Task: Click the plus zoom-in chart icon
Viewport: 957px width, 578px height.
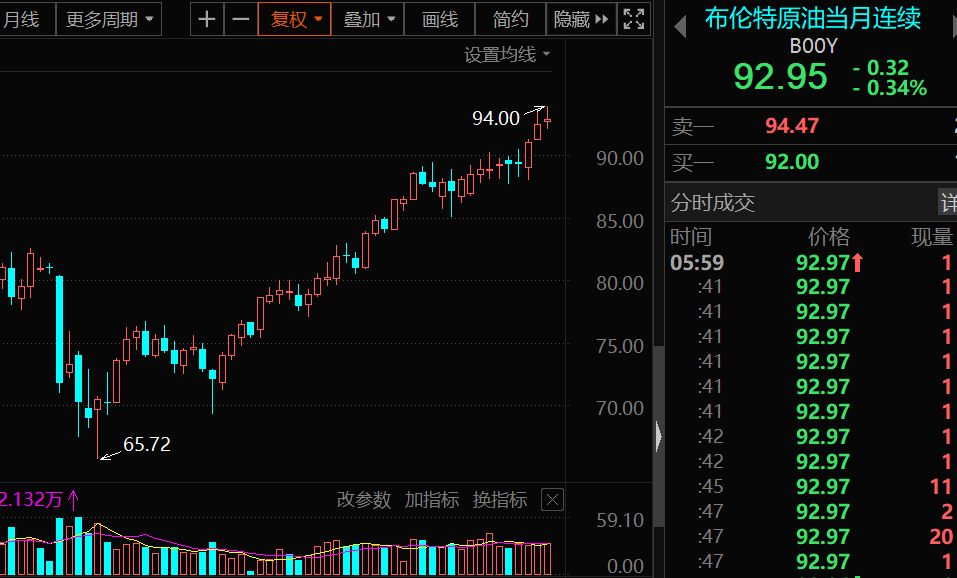Action: 207,19
